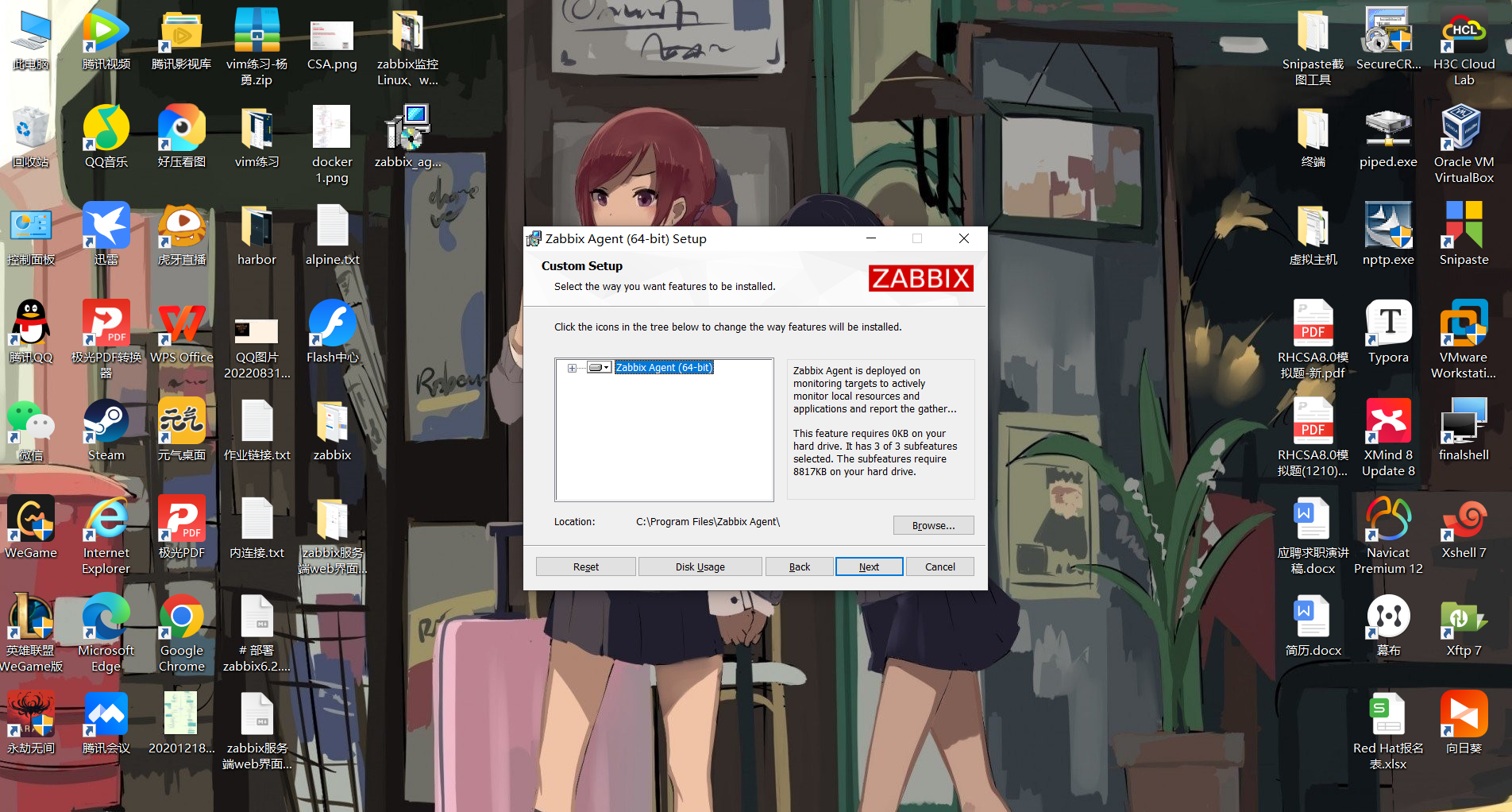Select the nptp.exe icon
The width and height of the screenshot is (1512, 812).
pyautogui.click(x=1388, y=235)
